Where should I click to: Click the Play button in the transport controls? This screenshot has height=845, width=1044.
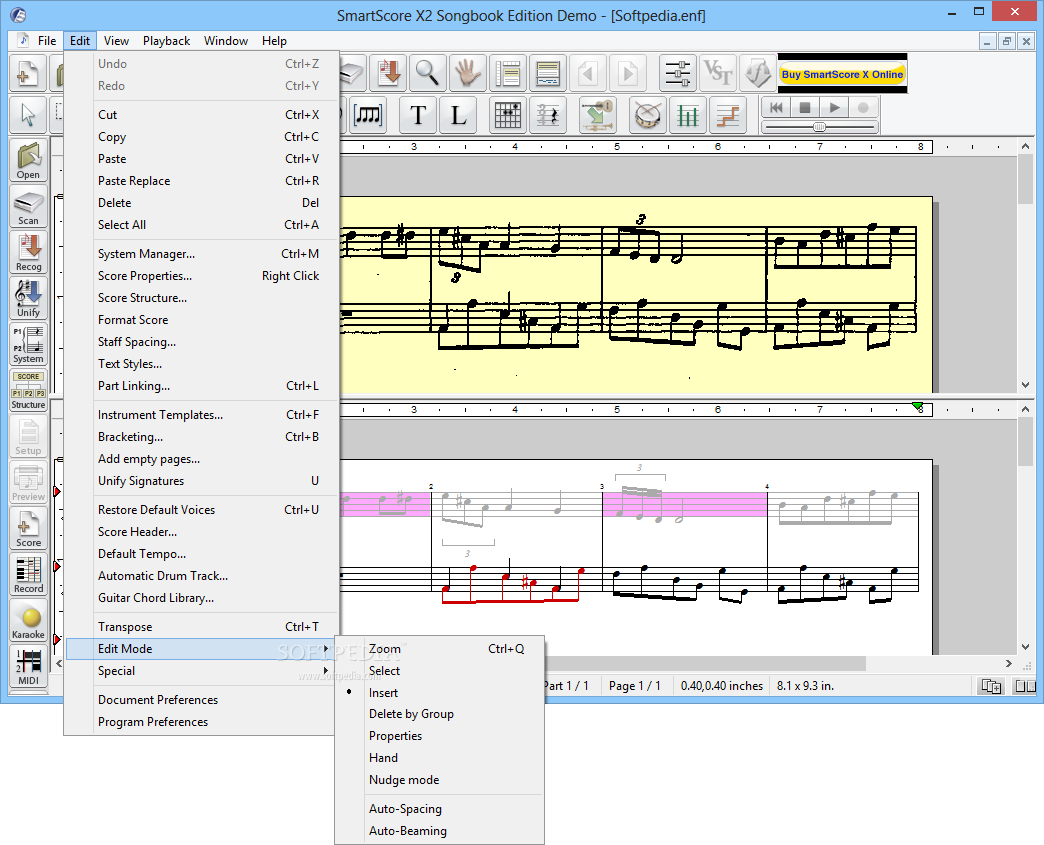[x=834, y=107]
